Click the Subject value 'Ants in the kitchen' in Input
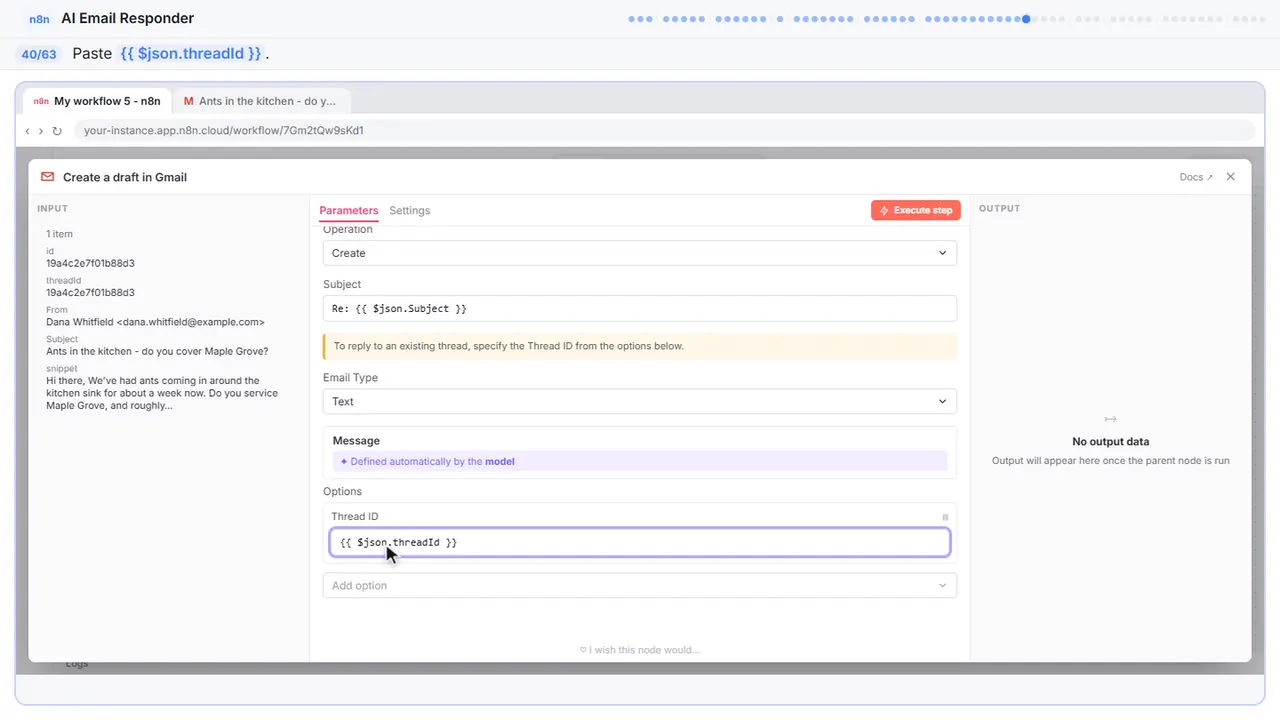 coord(157,351)
